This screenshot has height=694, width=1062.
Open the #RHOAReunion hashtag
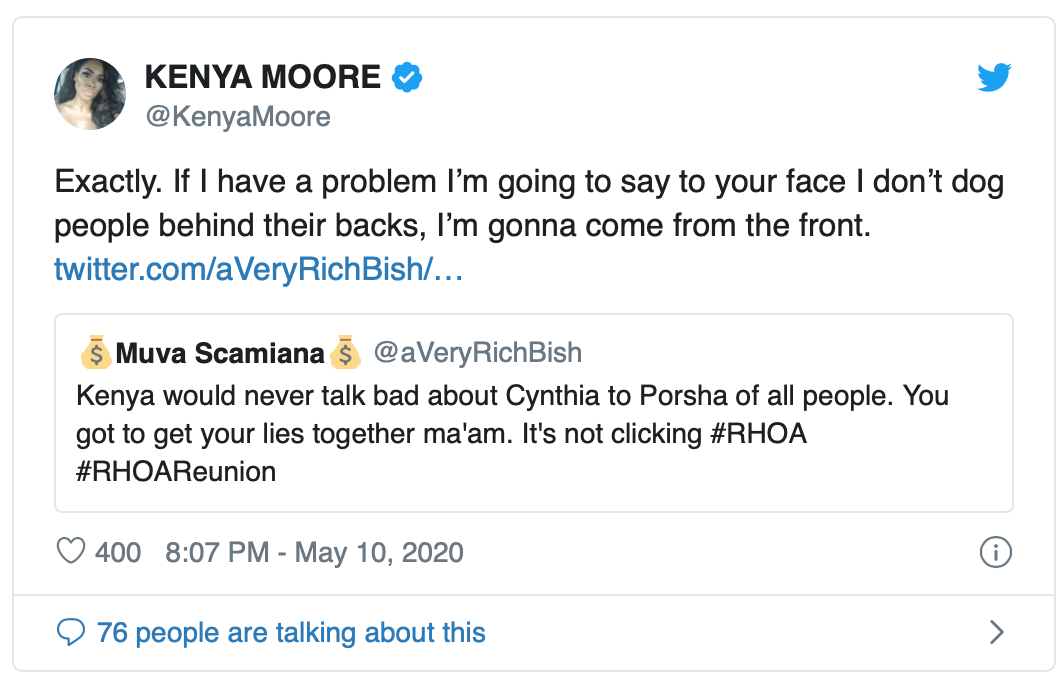176,471
